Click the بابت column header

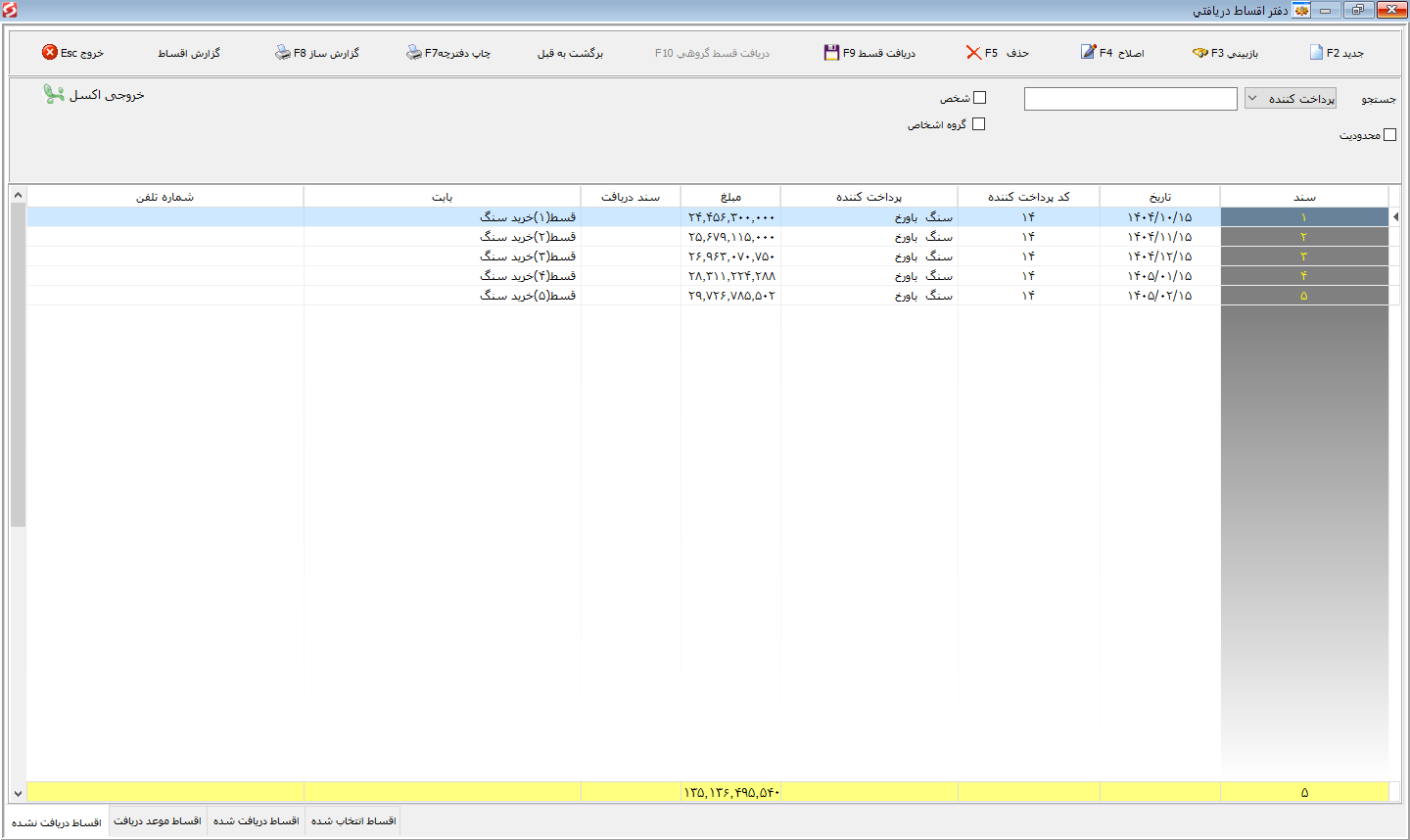[443, 197]
